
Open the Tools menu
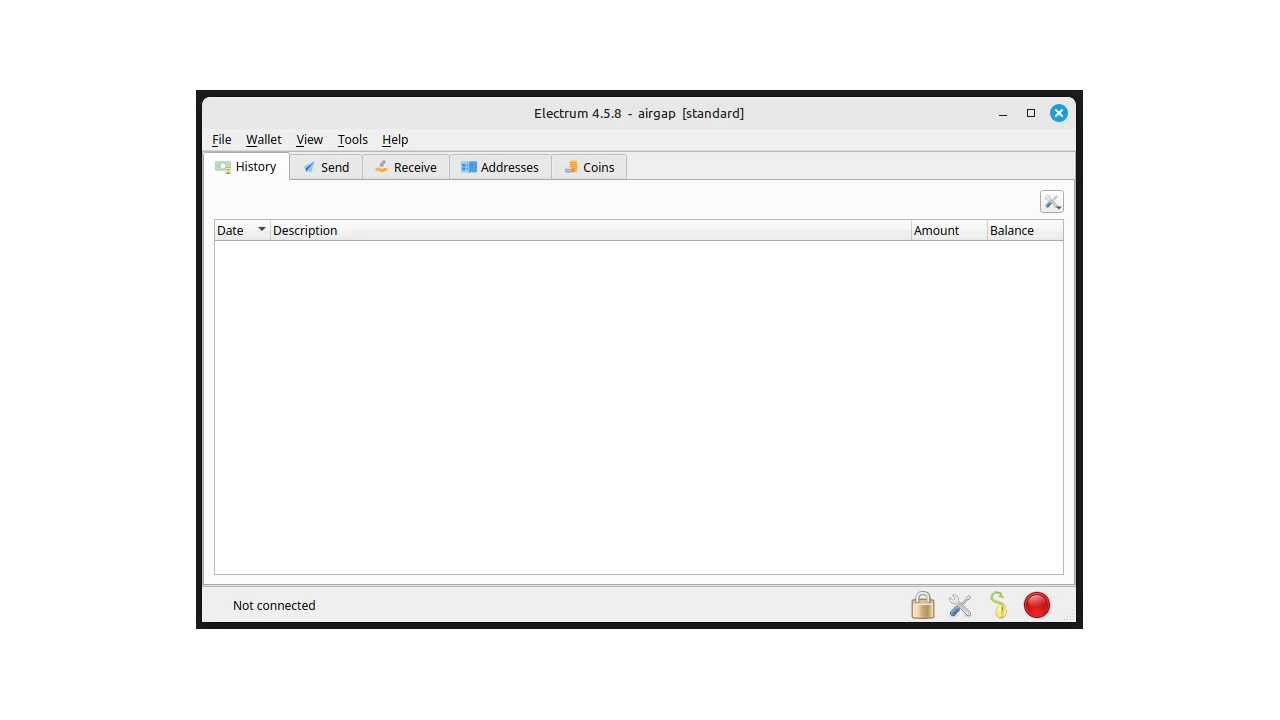(x=352, y=140)
